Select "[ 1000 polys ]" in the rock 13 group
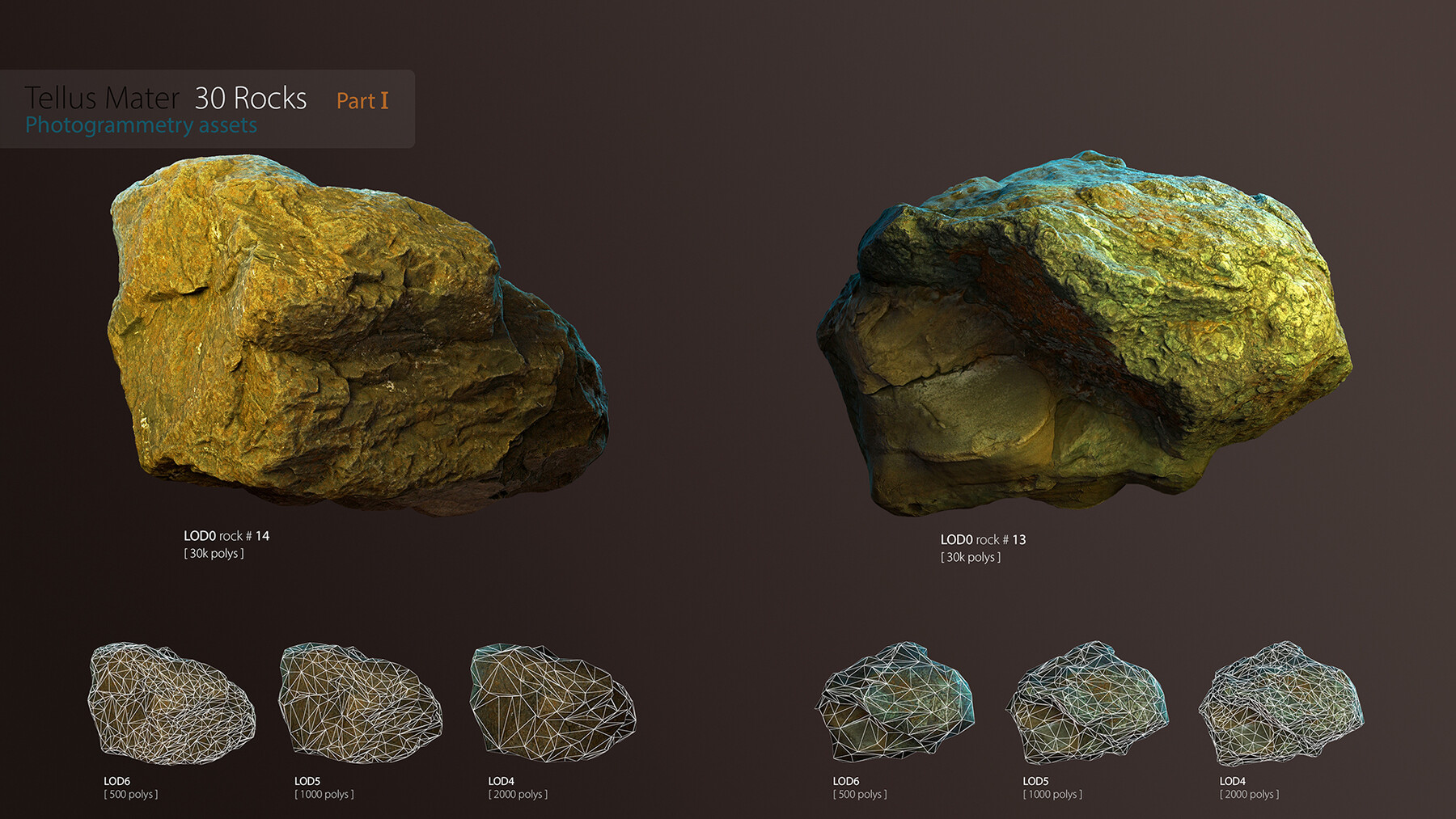Image resolution: width=1456 pixels, height=819 pixels. pyautogui.click(x=1052, y=795)
